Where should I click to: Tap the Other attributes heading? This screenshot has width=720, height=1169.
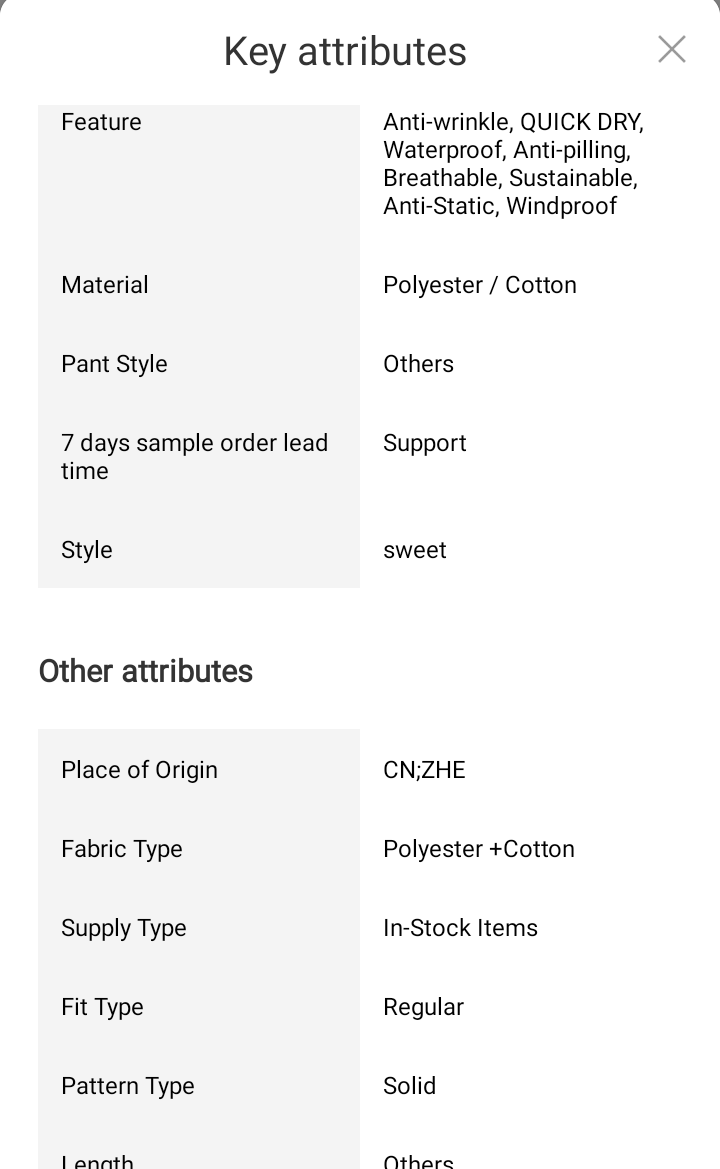point(146,671)
